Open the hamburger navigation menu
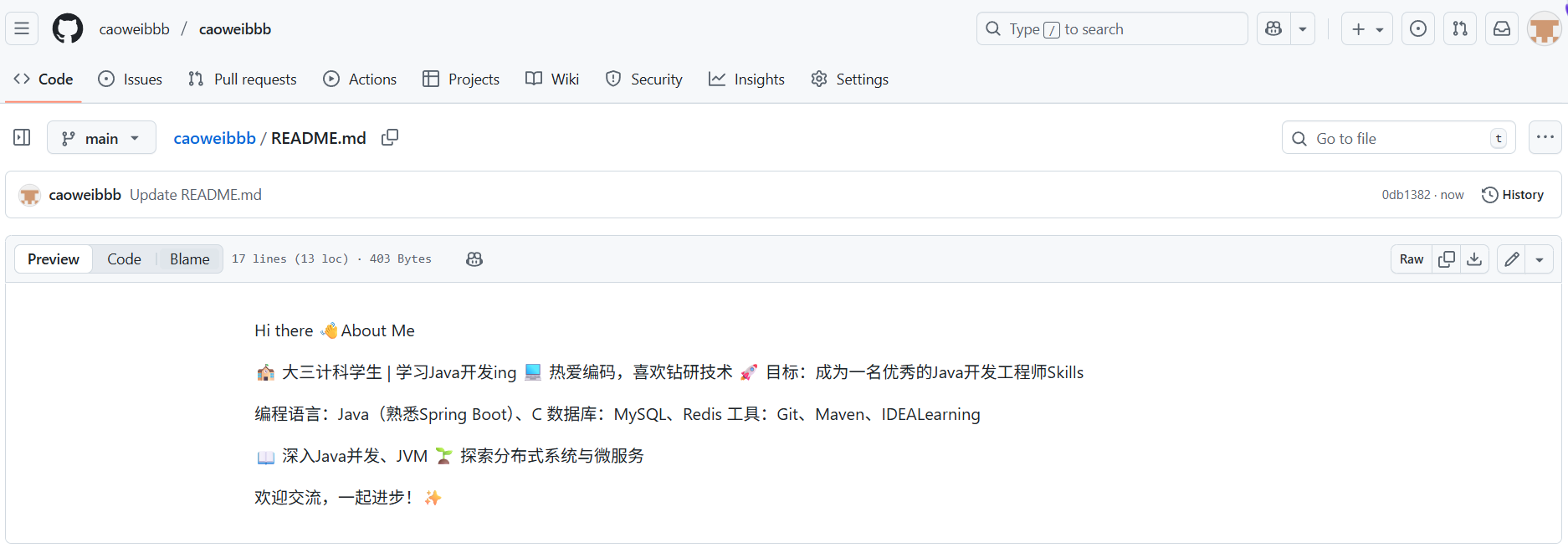This screenshot has width=1568, height=558. pos(22,28)
